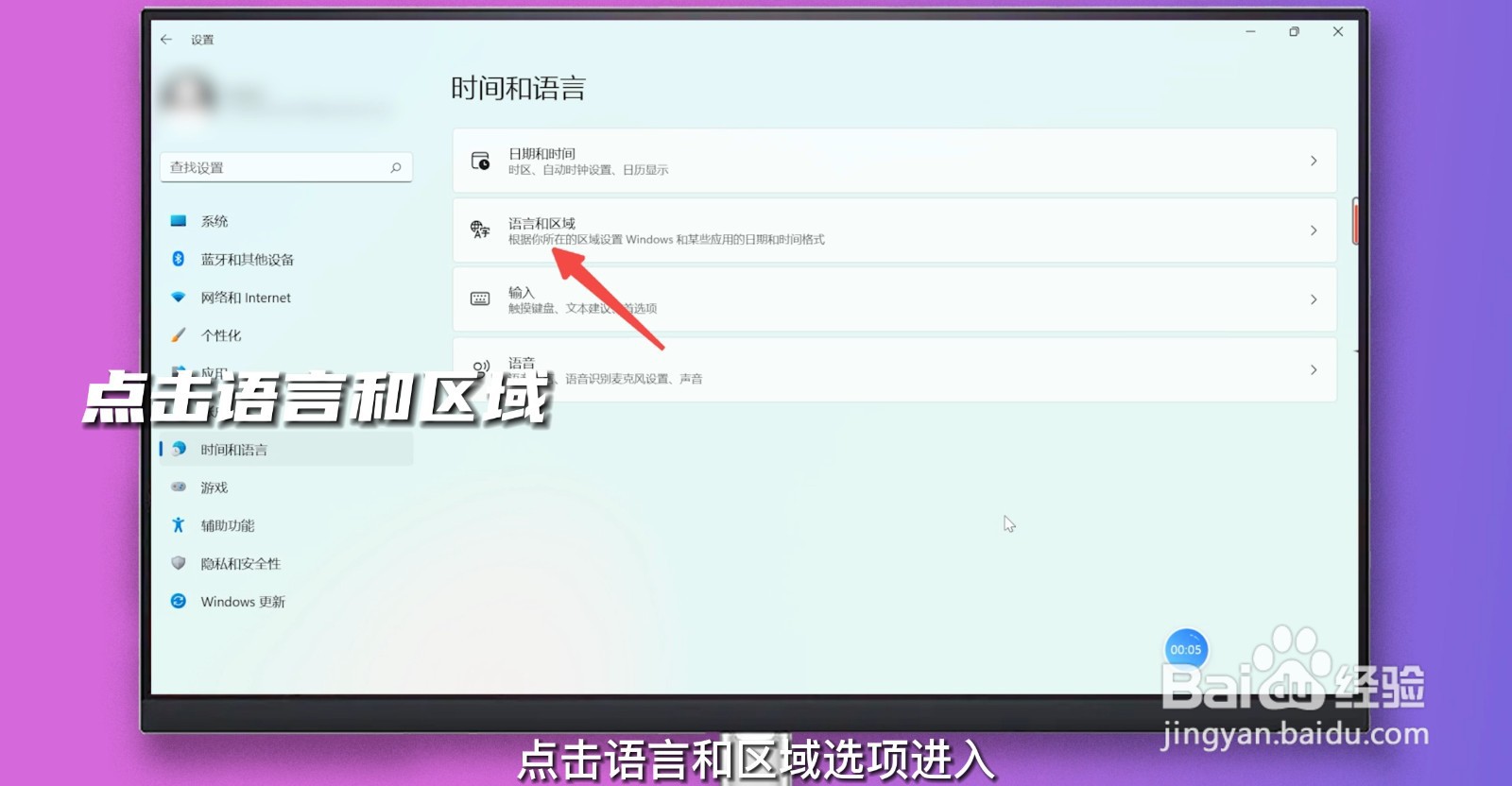Focus the 查找设置 search field
The height and width of the screenshot is (786, 1512).
[x=286, y=167]
